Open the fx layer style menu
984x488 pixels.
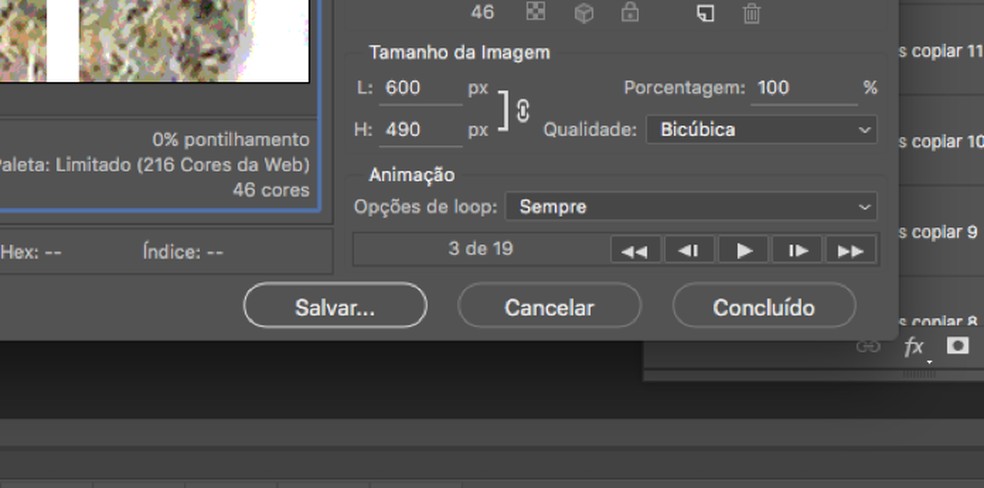(914, 346)
